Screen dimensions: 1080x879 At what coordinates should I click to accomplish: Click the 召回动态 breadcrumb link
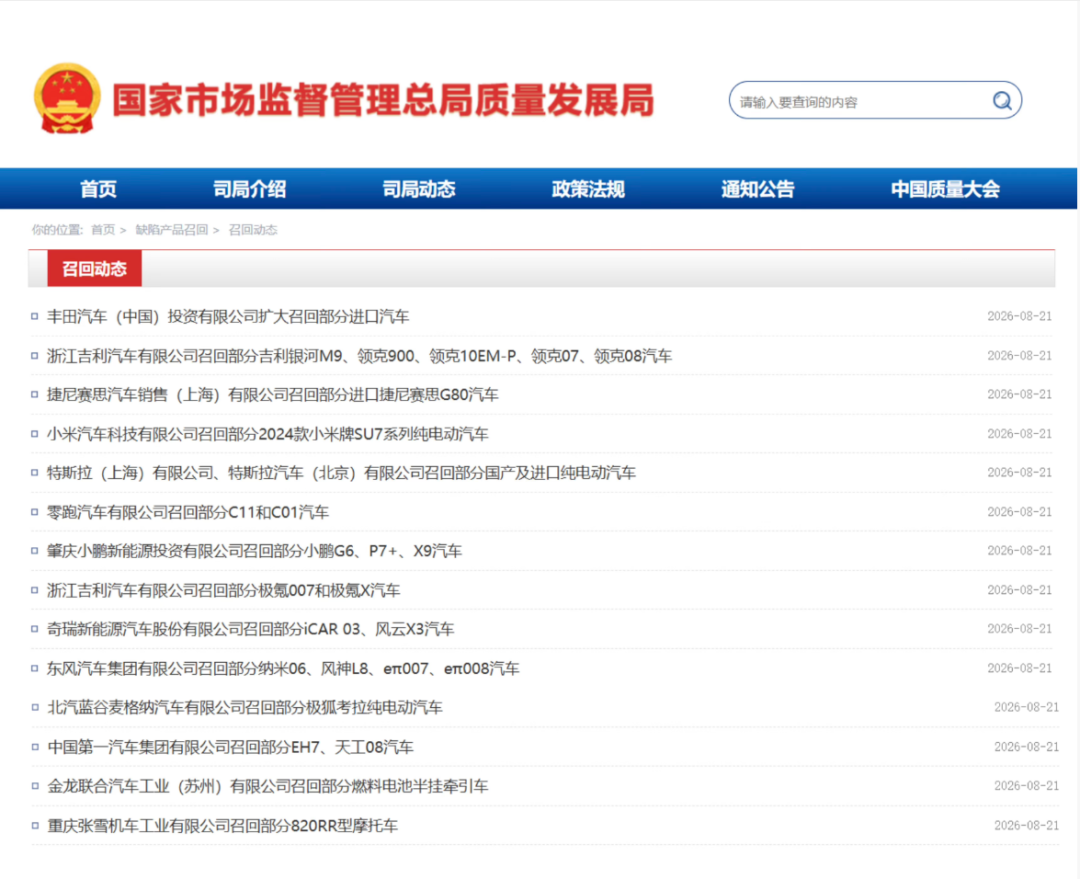point(253,230)
